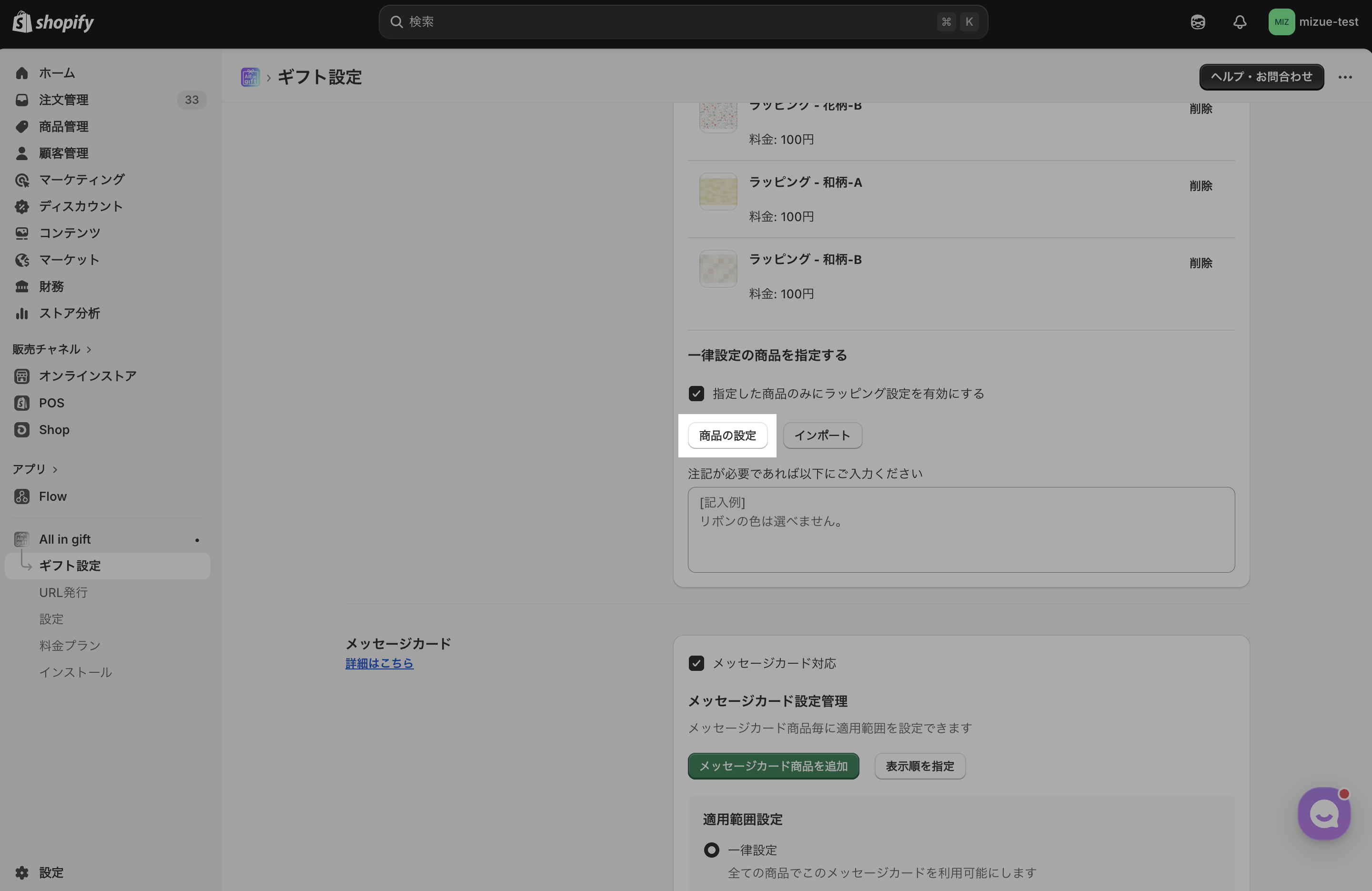This screenshot has width=1372, height=891.
Task: Toggle the メッセージカード対応 checkbox
Action: click(696, 663)
